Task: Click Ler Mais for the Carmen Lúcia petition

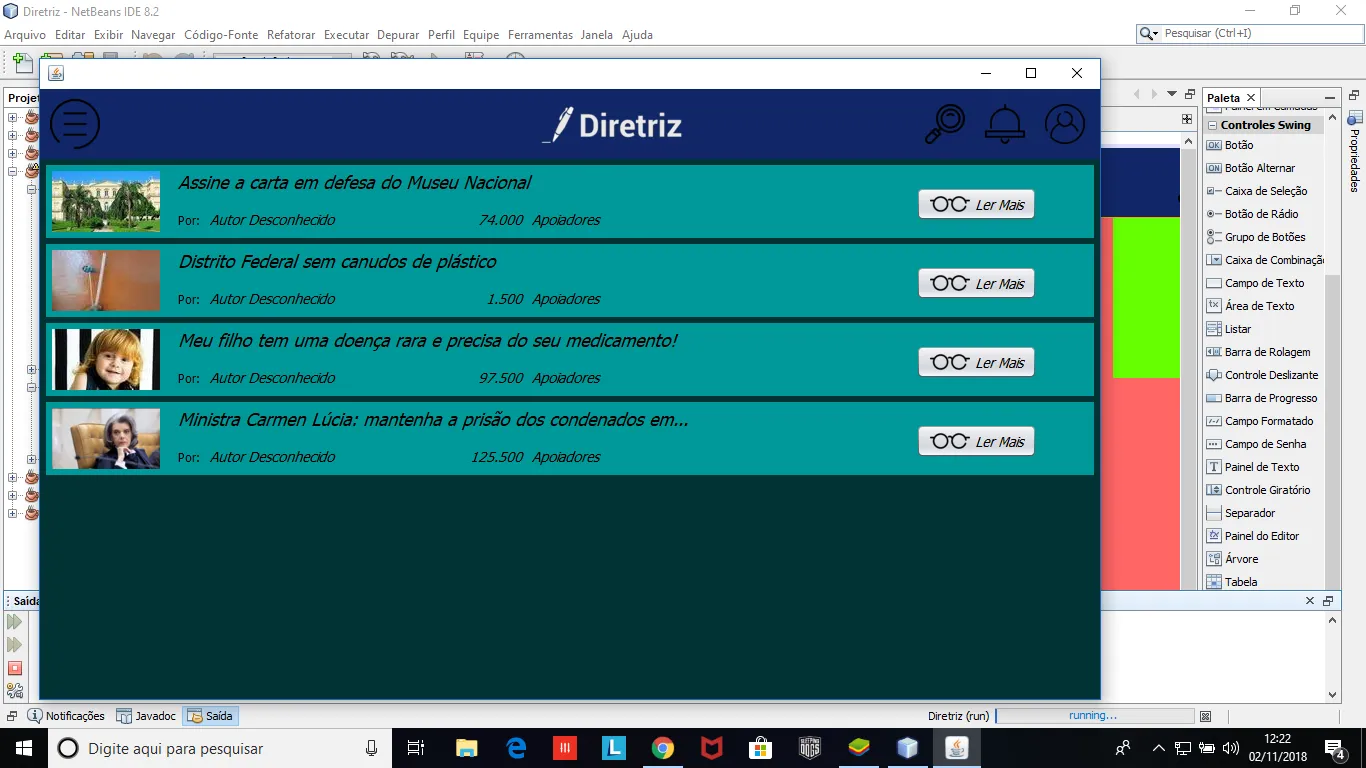Action: pyautogui.click(x=976, y=441)
